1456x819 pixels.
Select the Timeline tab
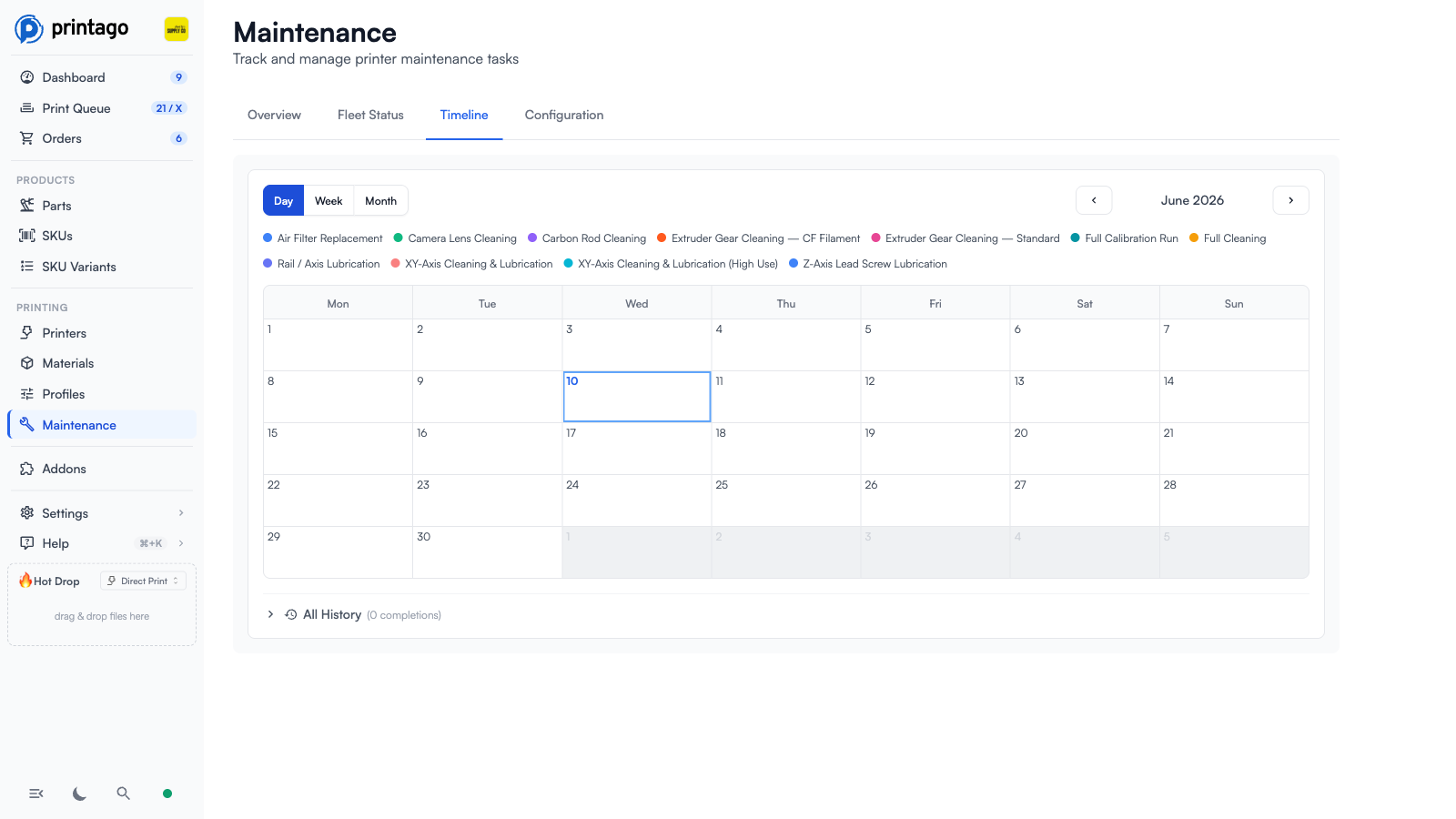pyautogui.click(x=464, y=115)
